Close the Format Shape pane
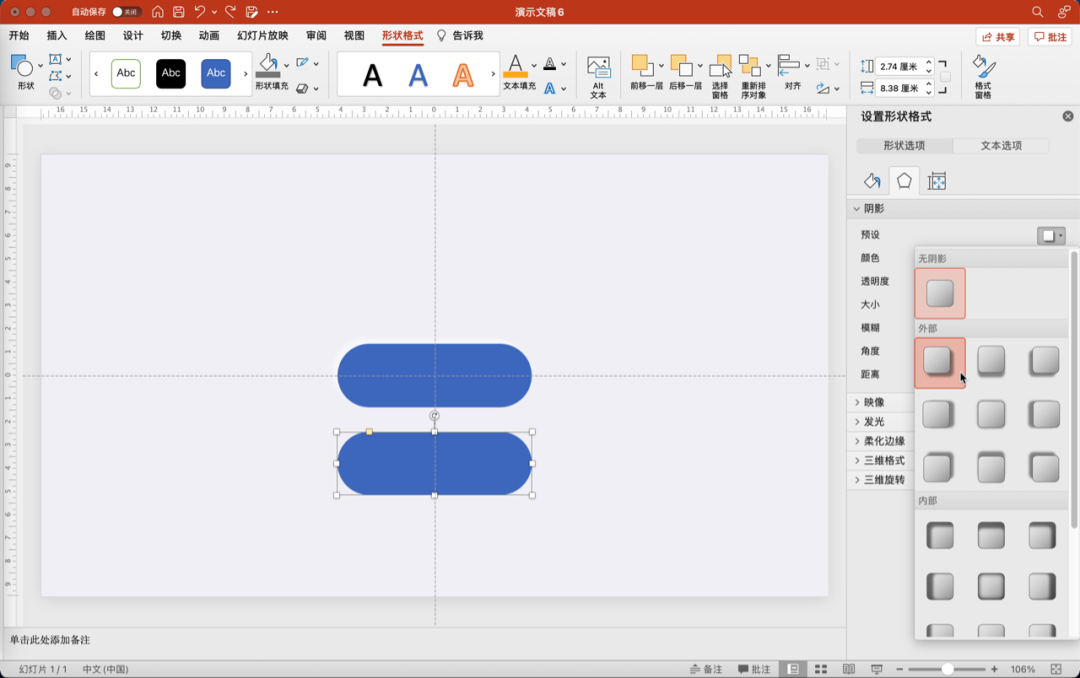This screenshot has width=1080, height=678. click(x=1068, y=116)
